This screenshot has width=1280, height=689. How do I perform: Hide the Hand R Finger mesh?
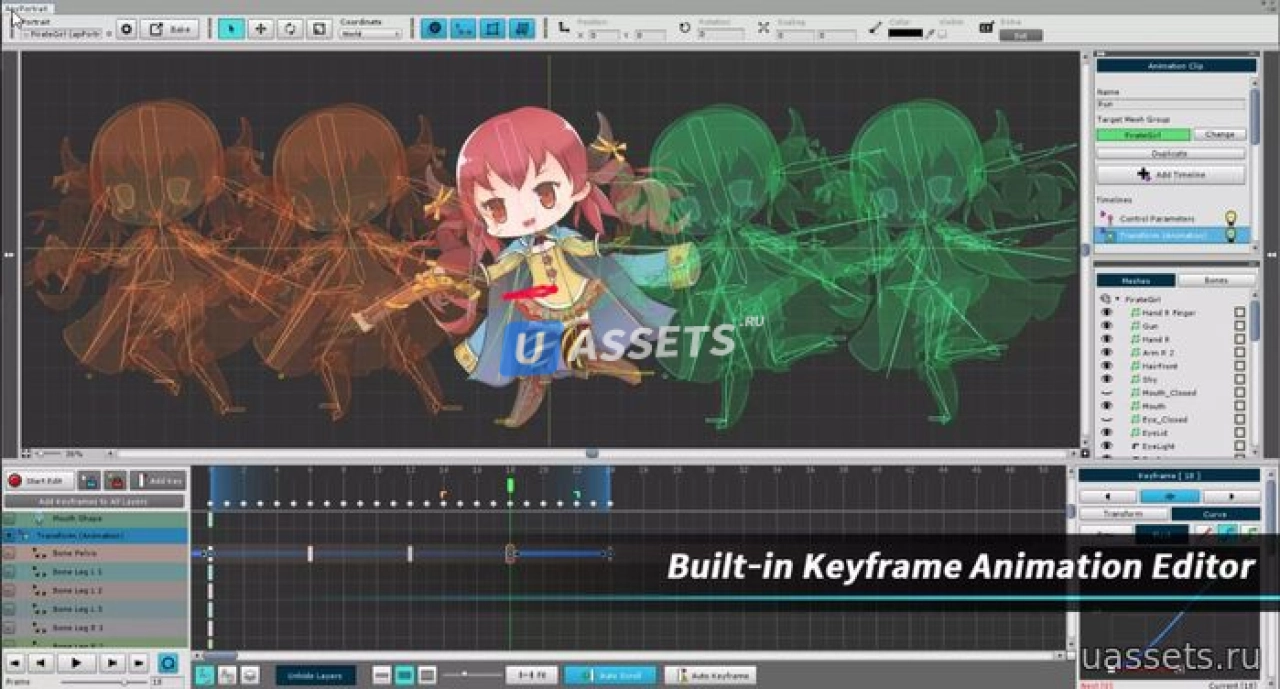tap(1107, 312)
